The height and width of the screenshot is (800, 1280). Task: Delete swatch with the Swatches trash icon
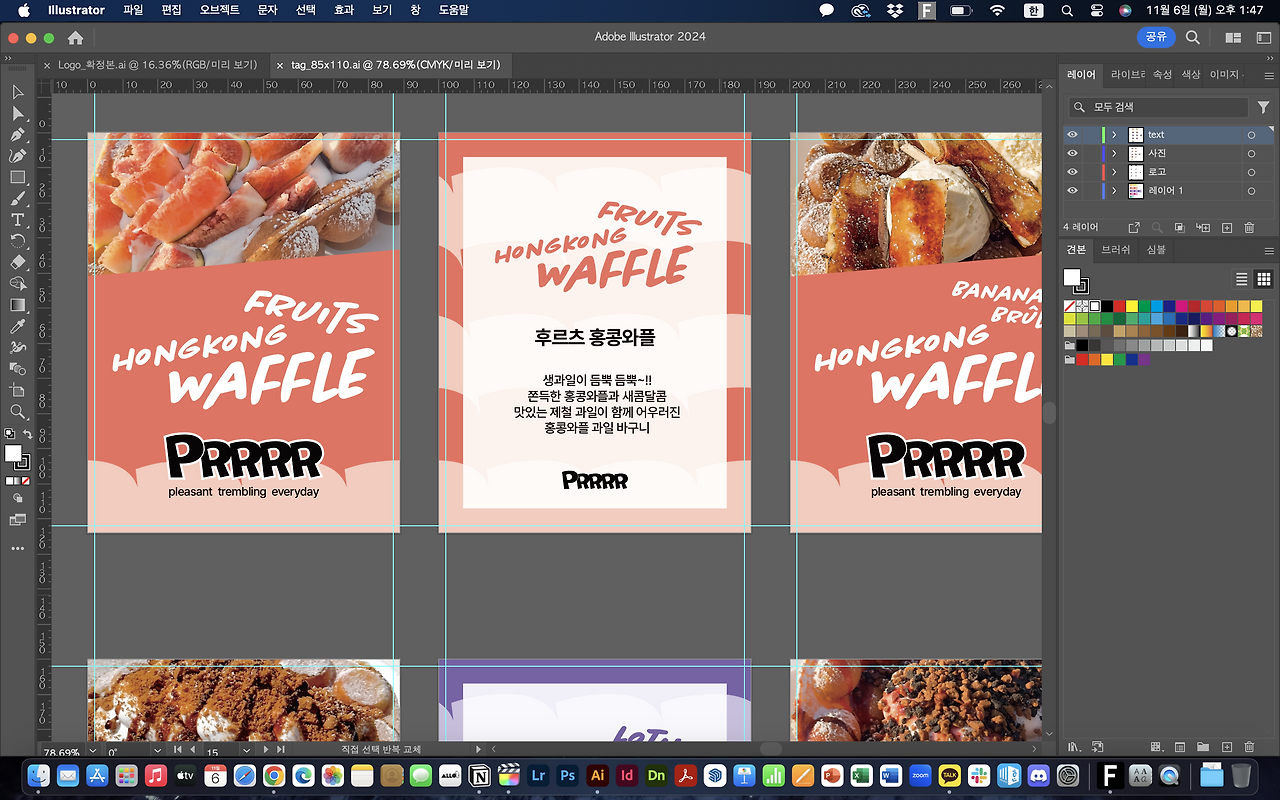point(1249,747)
